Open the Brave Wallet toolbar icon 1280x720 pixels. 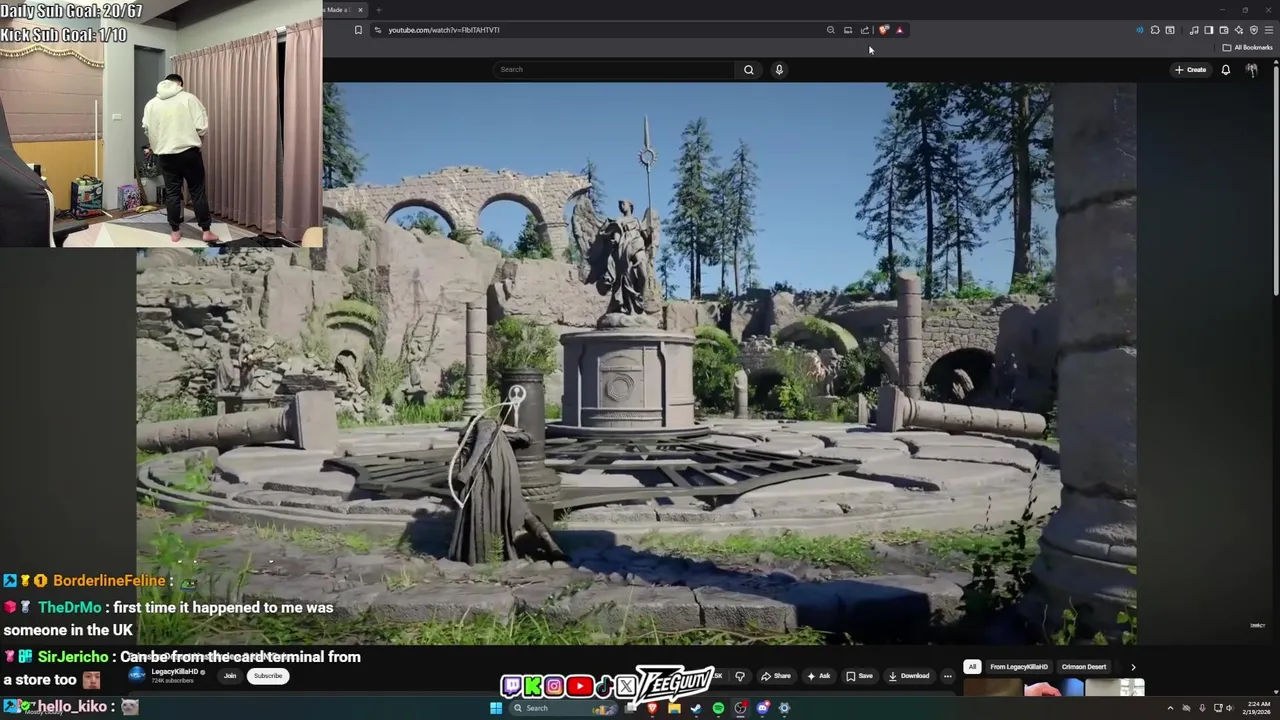(x=1224, y=30)
